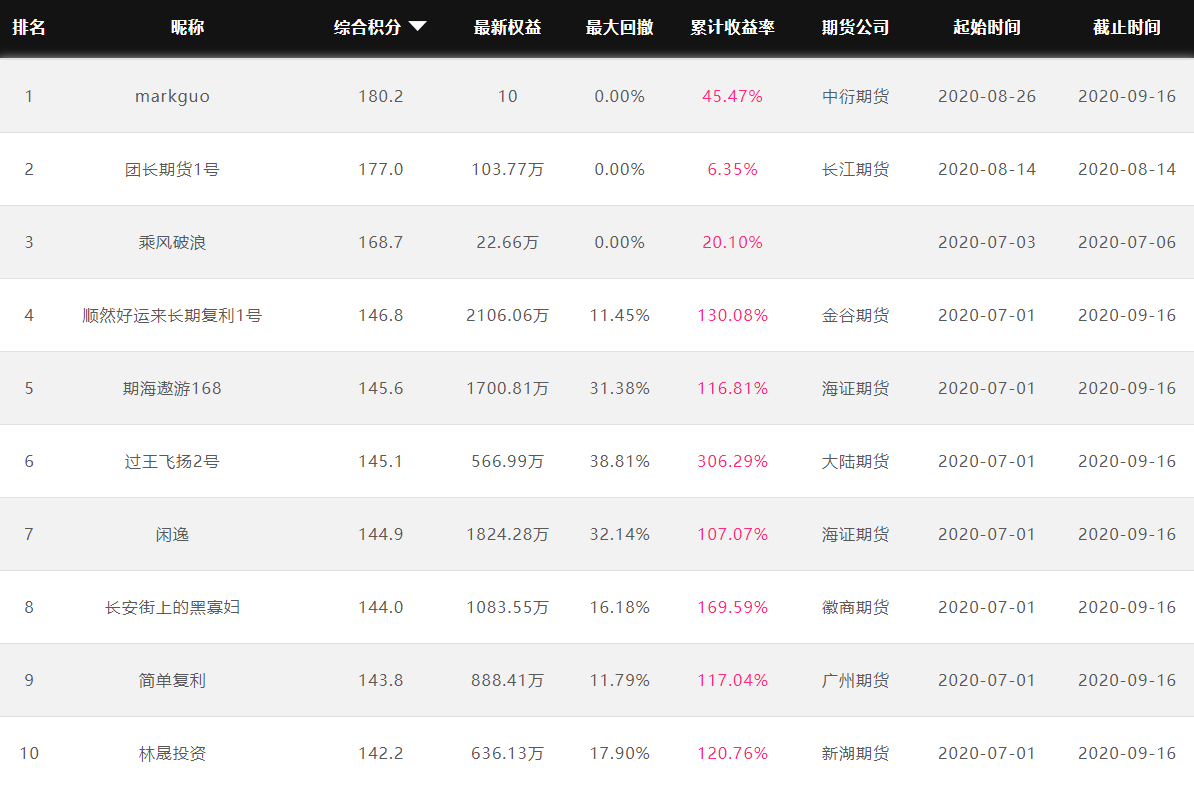Click the 566.99万 equity value
The height and width of the screenshot is (787, 1194).
coord(507,461)
